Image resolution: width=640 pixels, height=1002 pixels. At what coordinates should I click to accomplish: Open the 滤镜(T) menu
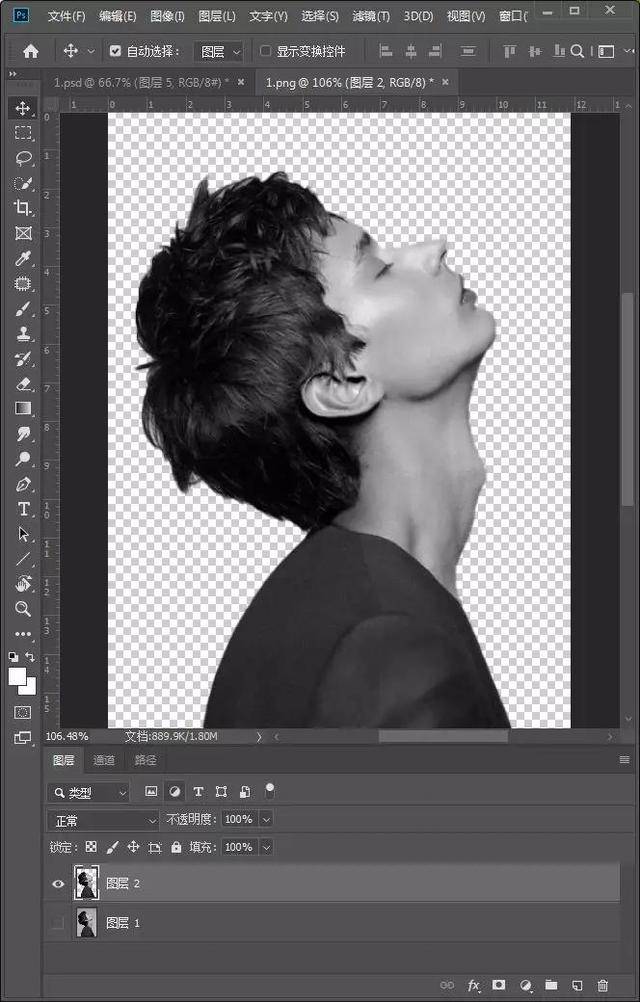click(371, 16)
